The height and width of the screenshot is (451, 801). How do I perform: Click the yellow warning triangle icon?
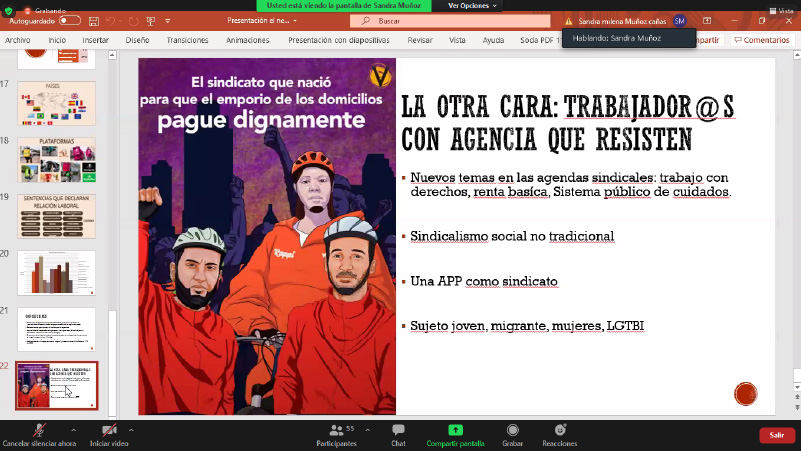coord(568,21)
